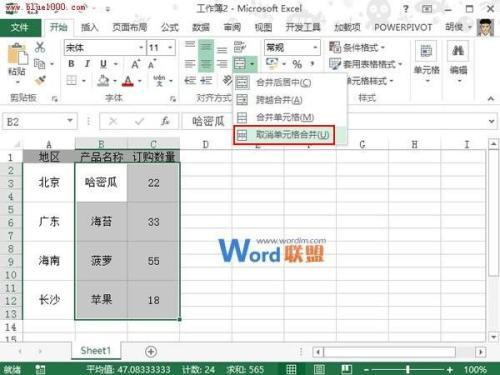Select the Format Painter brush icon

(40, 80)
